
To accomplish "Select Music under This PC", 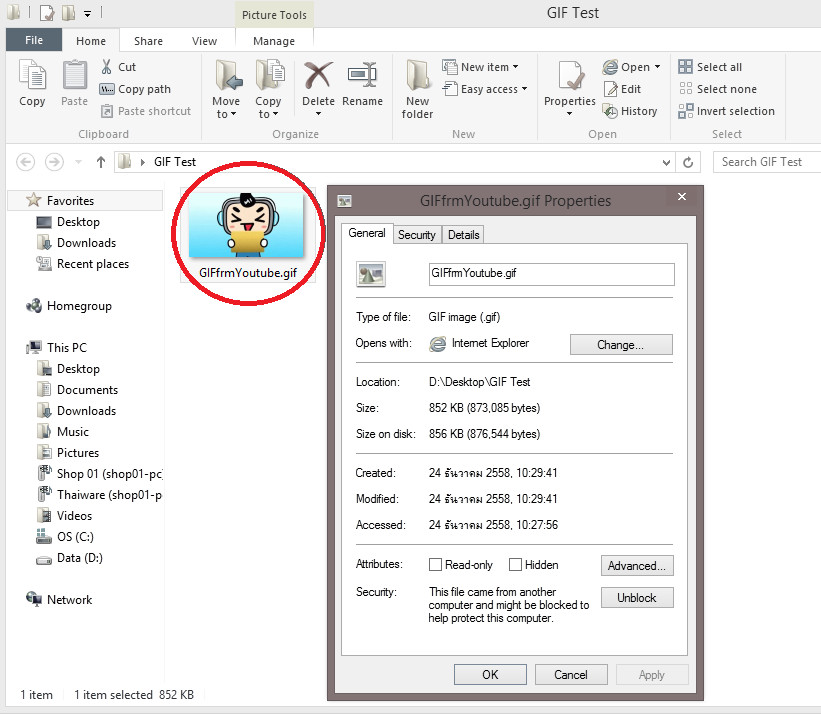I will (63, 432).
